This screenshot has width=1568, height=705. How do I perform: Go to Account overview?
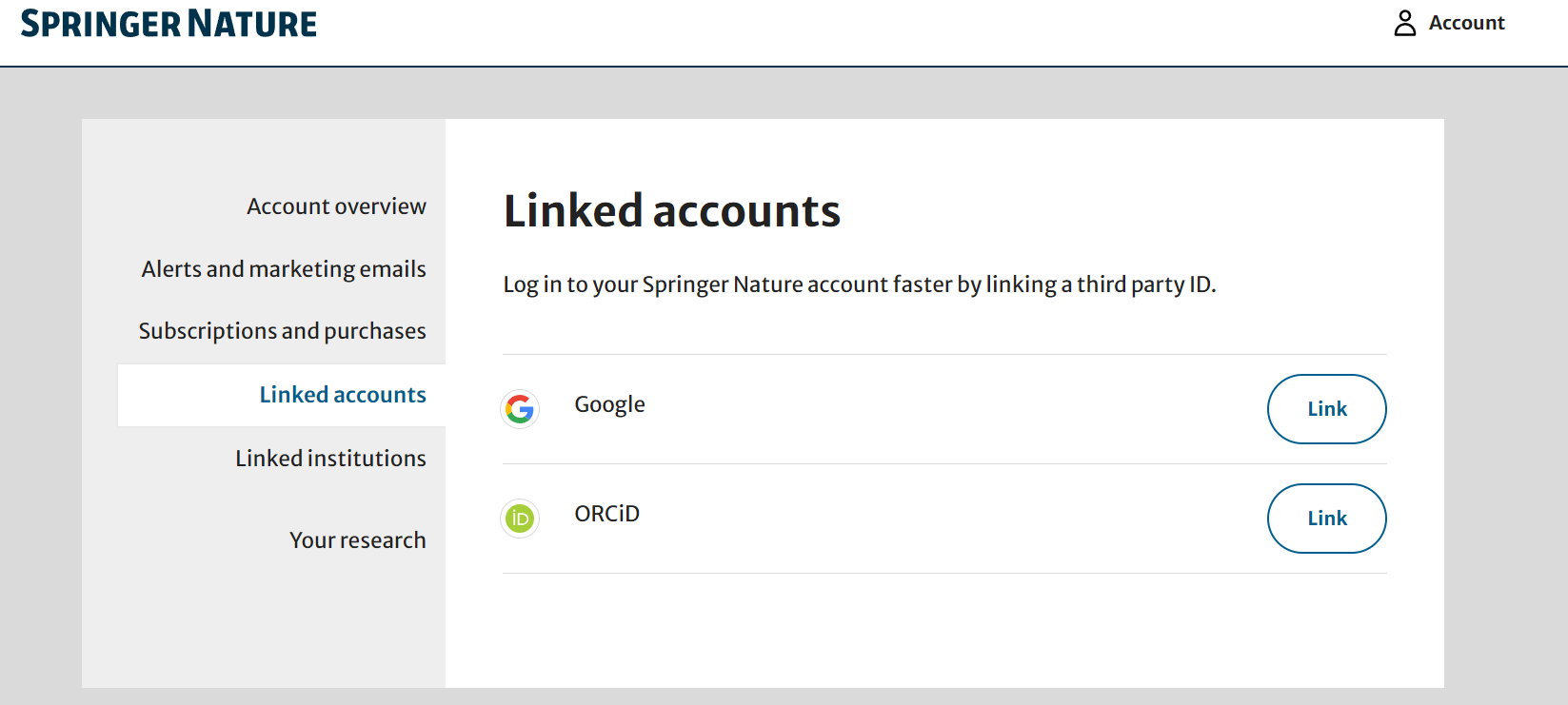(x=336, y=206)
